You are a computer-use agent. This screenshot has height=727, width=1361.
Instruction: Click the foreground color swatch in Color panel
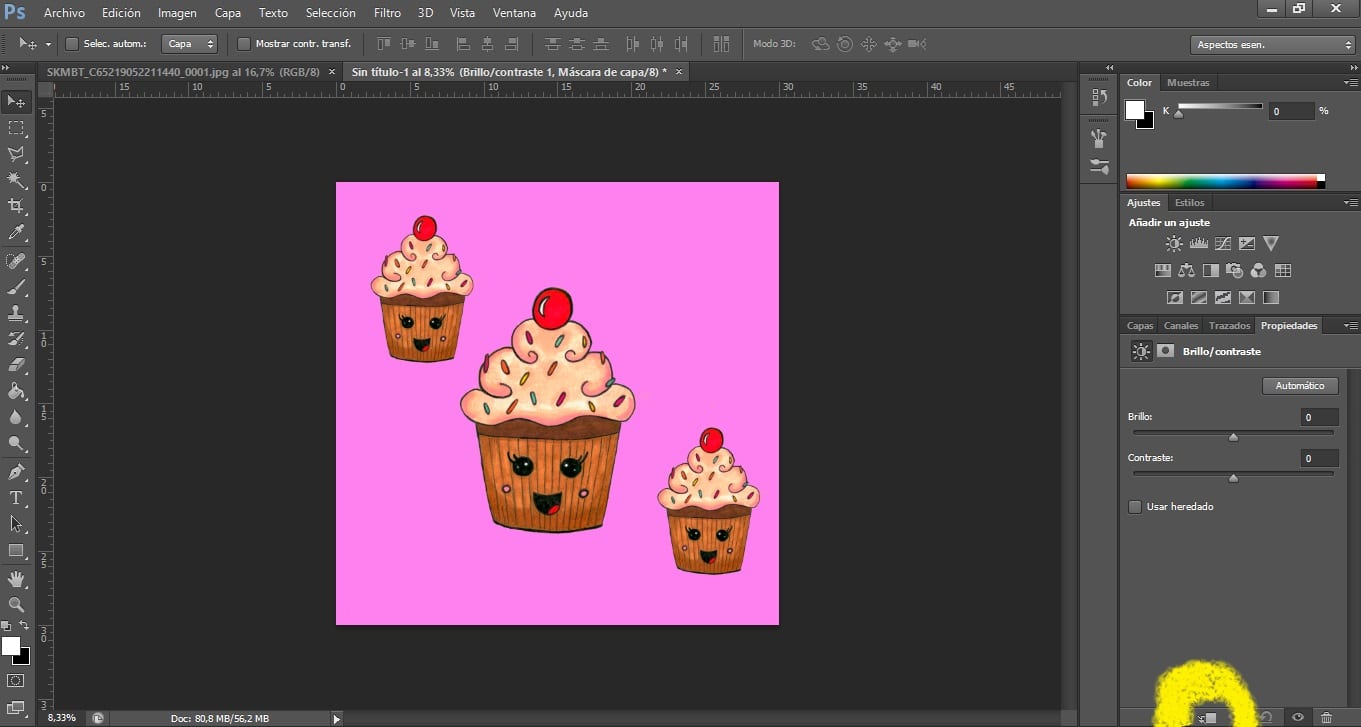1135,110
